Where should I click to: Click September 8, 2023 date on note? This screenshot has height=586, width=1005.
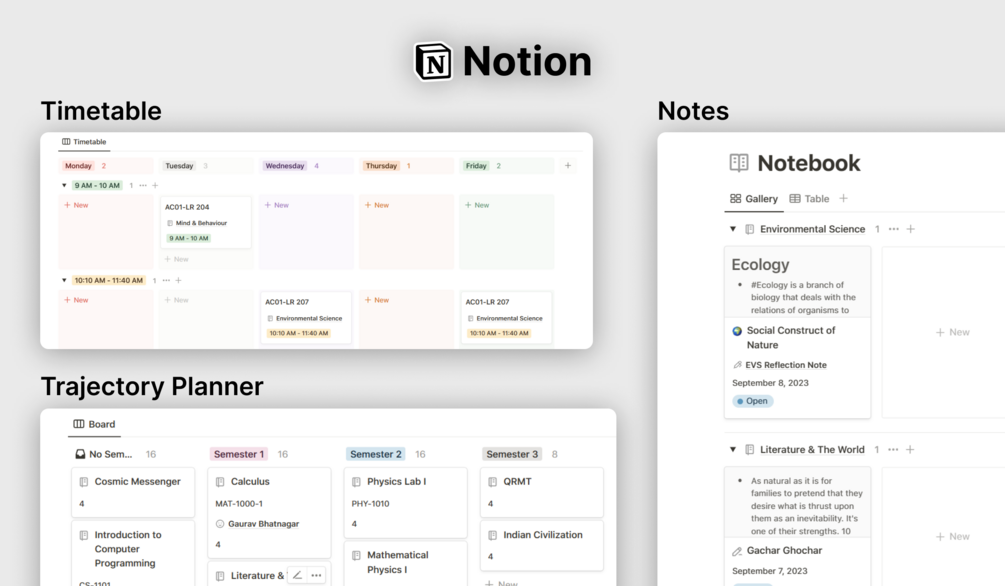click(x=770, y=383)
